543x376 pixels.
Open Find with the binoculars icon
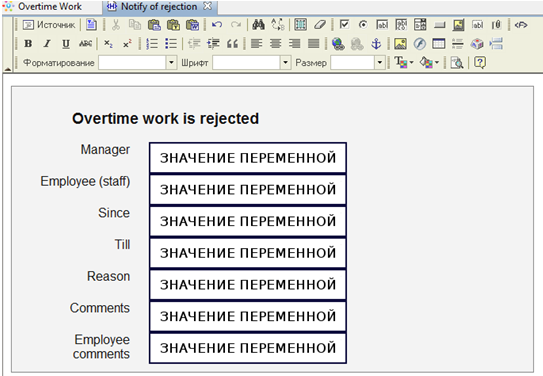coord(258,25)
